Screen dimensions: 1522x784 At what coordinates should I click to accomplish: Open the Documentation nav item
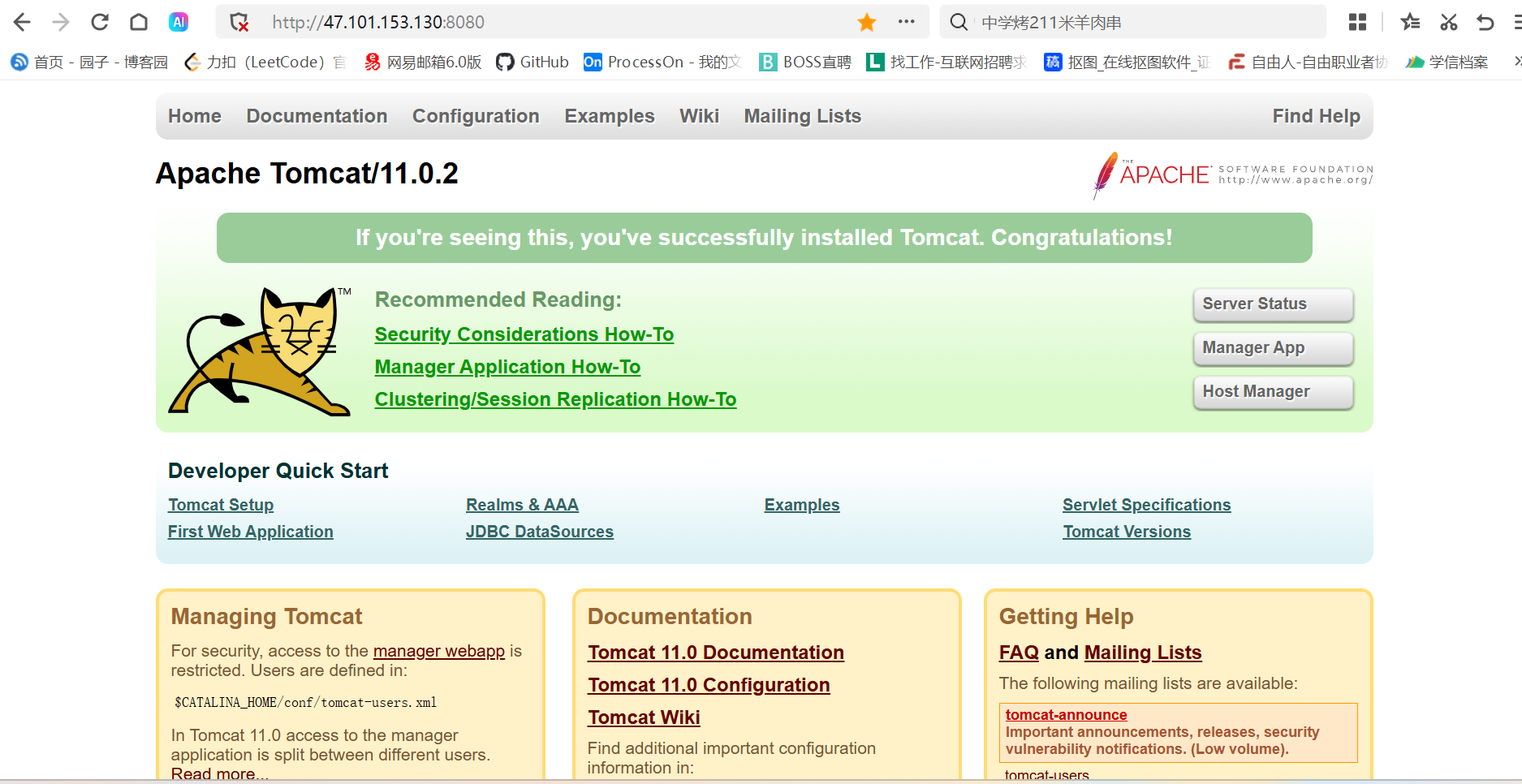(317, 116)
